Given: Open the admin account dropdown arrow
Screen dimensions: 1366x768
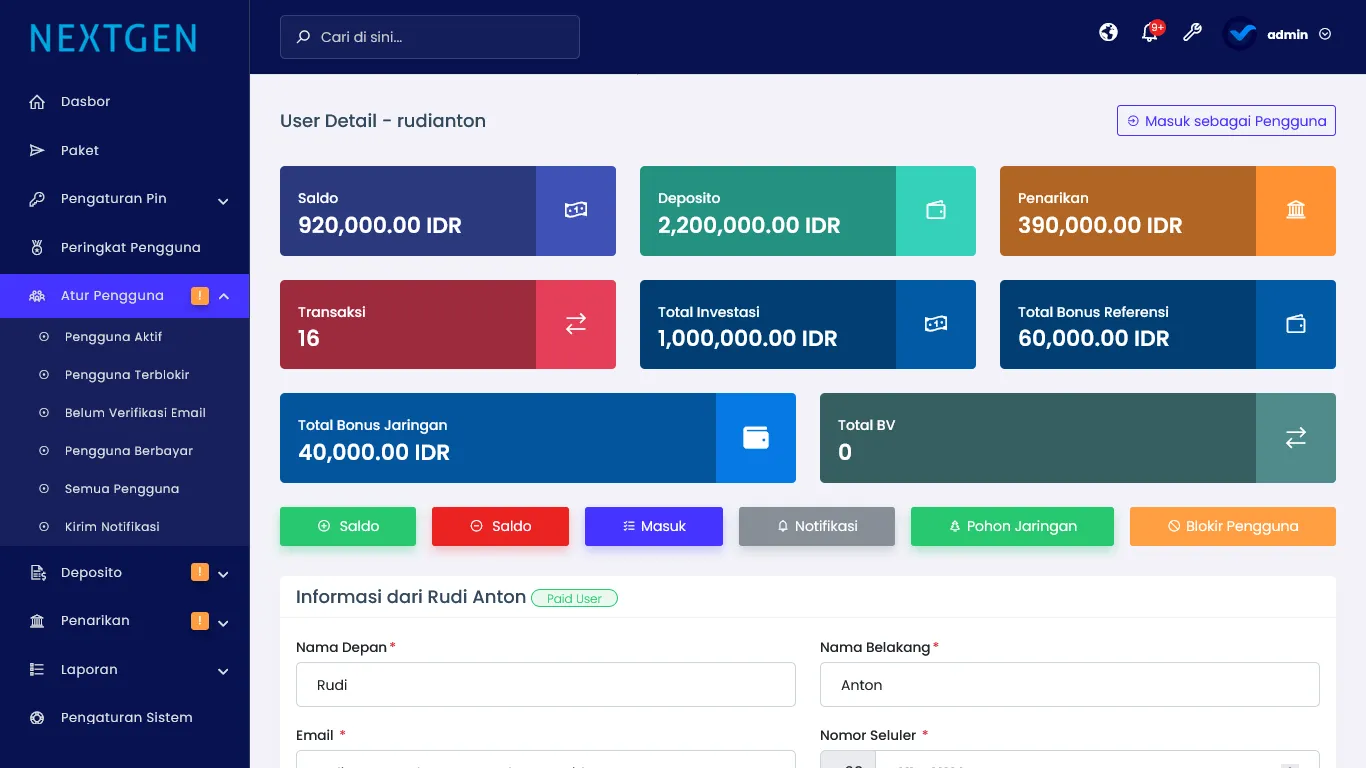Looking at the screenshot, I should click(1325, 34).
